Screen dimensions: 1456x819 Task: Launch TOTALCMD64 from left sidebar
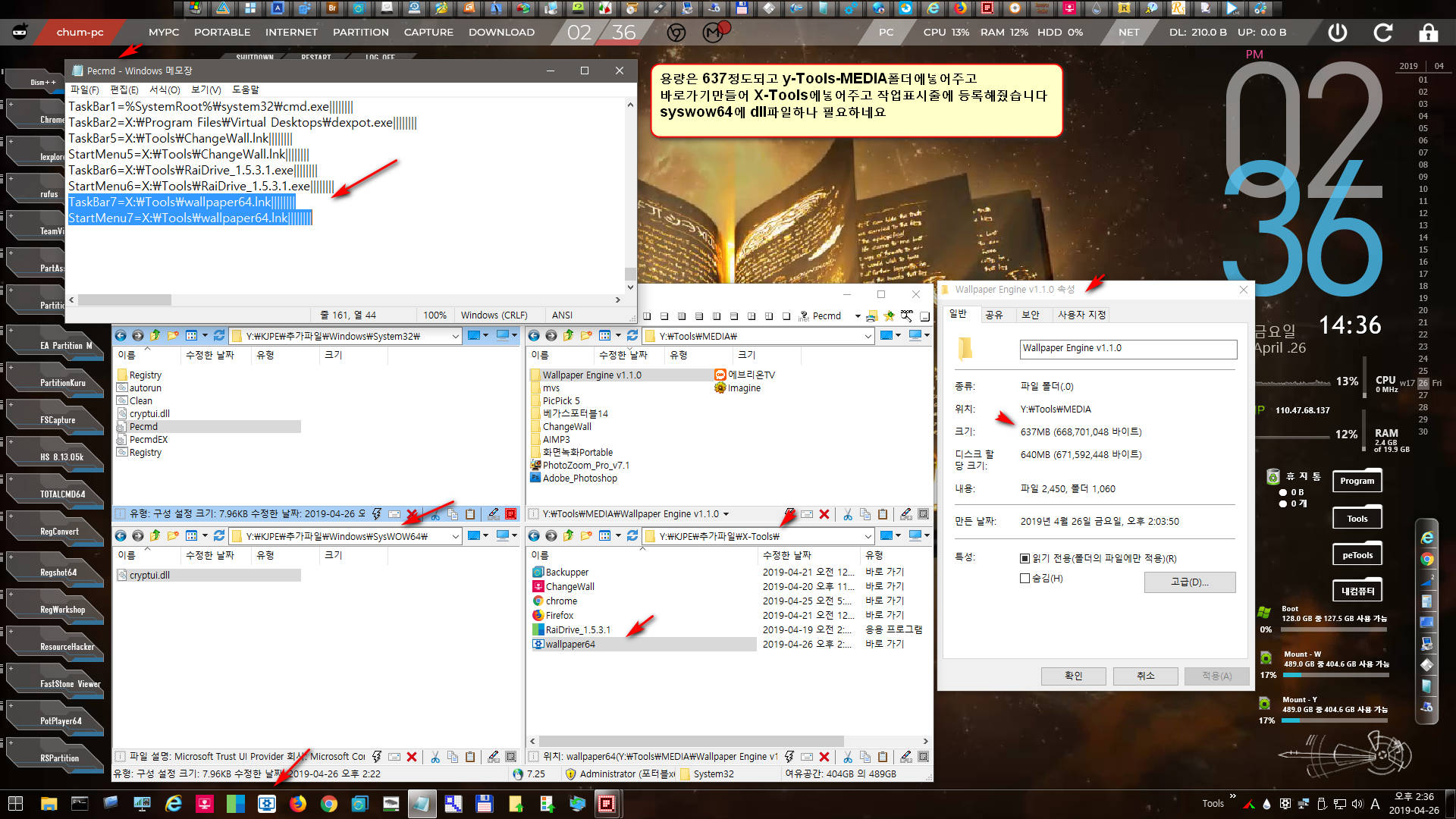[x=55, y=491]
